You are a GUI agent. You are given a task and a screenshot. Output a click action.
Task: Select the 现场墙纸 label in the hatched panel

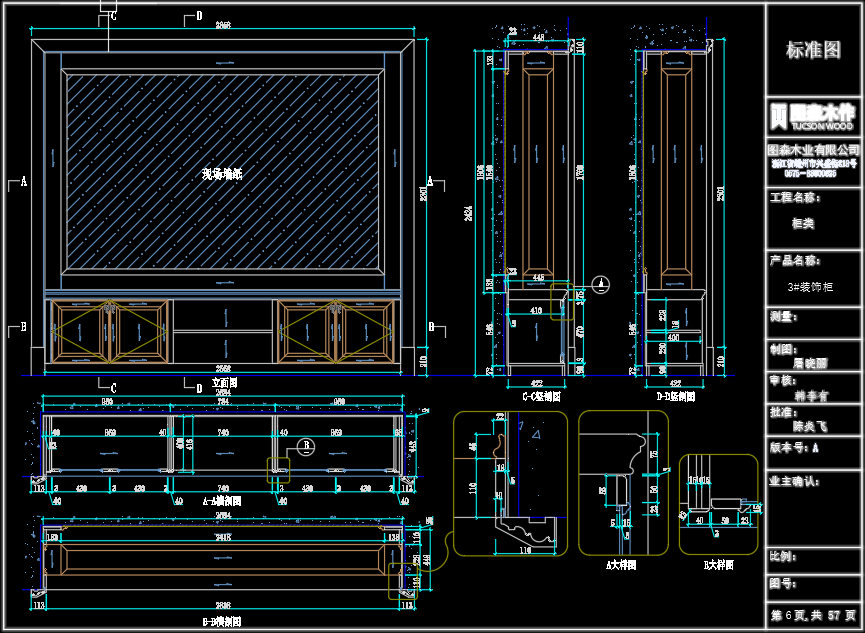click(222, 174)
